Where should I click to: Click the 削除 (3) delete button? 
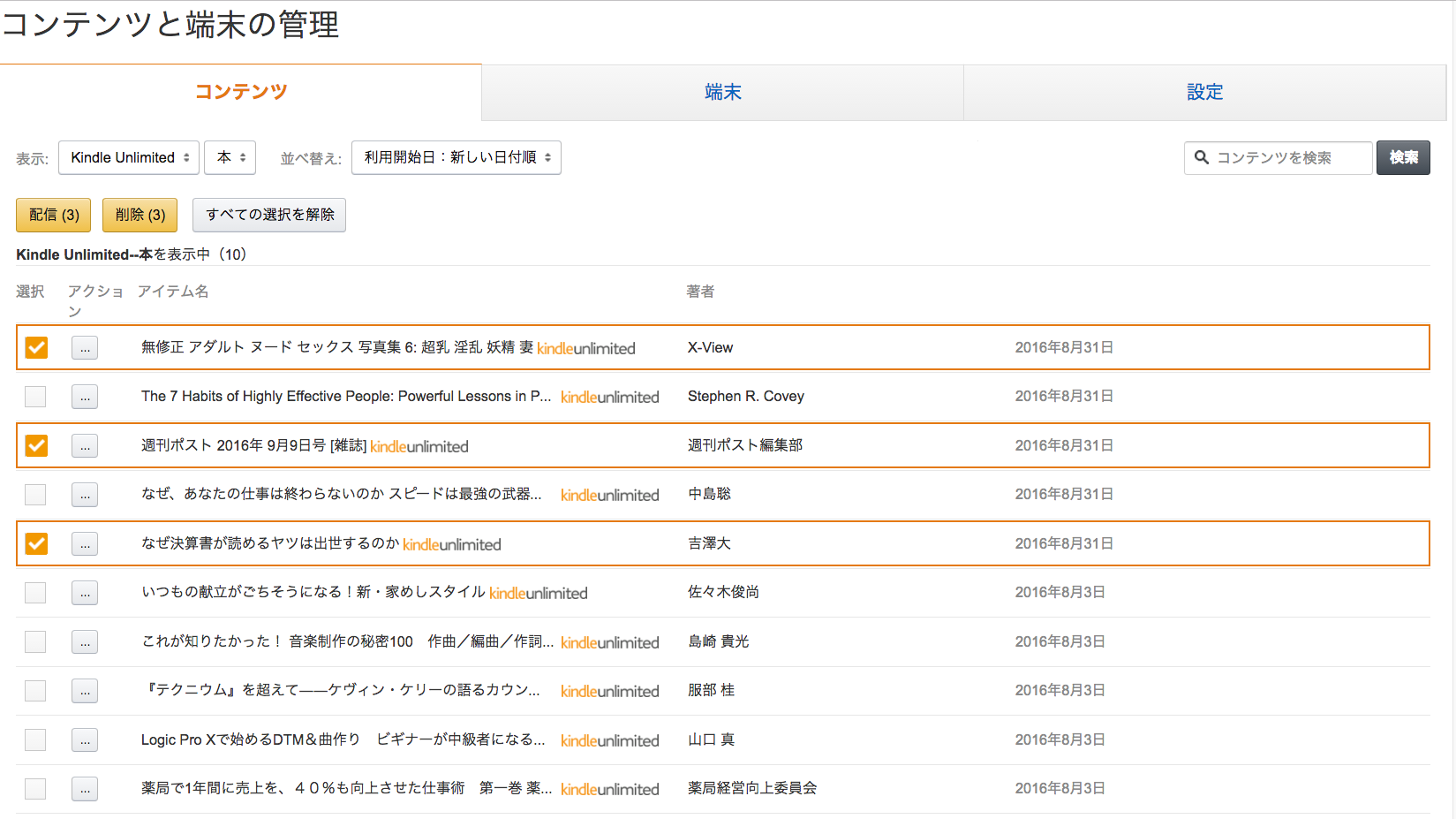pos(140,215)
